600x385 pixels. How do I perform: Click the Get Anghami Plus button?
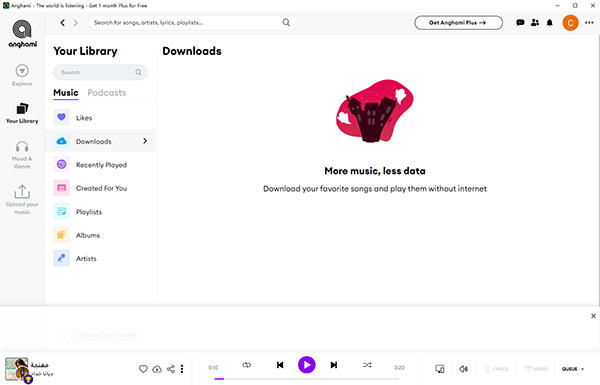458,23
